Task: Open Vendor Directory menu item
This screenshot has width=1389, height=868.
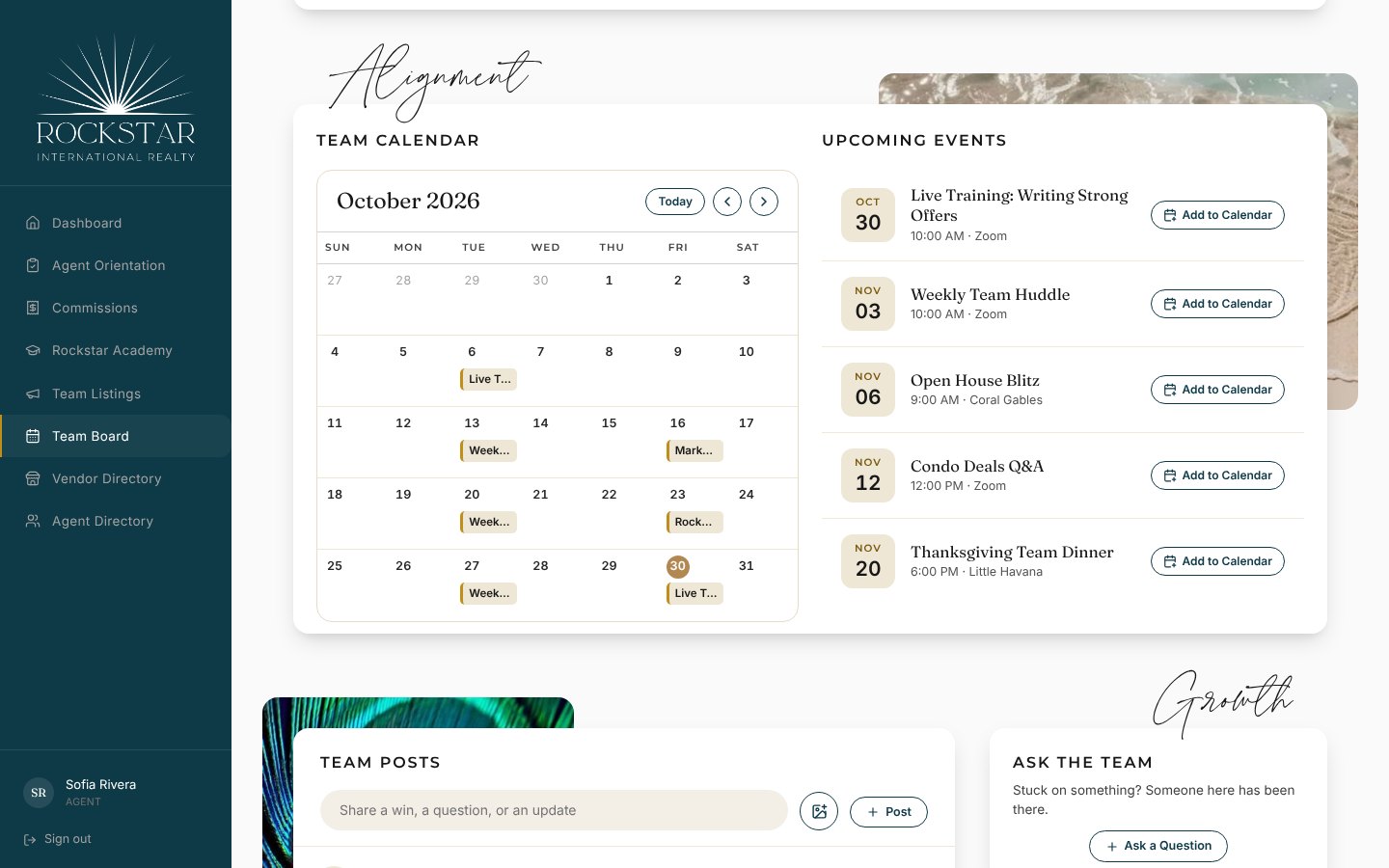Action: [116, 478]
